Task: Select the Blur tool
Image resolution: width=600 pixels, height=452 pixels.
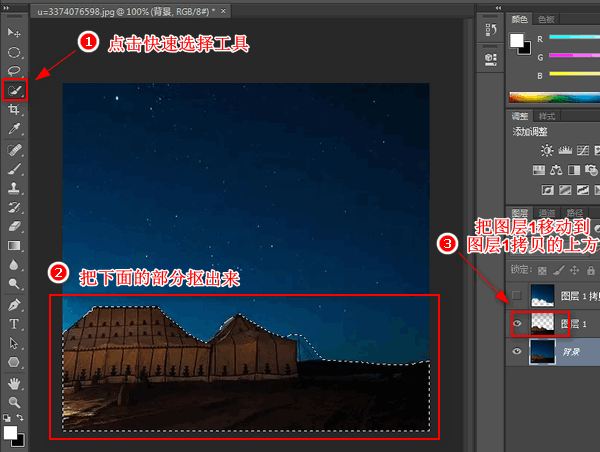Action: [14, 264]
